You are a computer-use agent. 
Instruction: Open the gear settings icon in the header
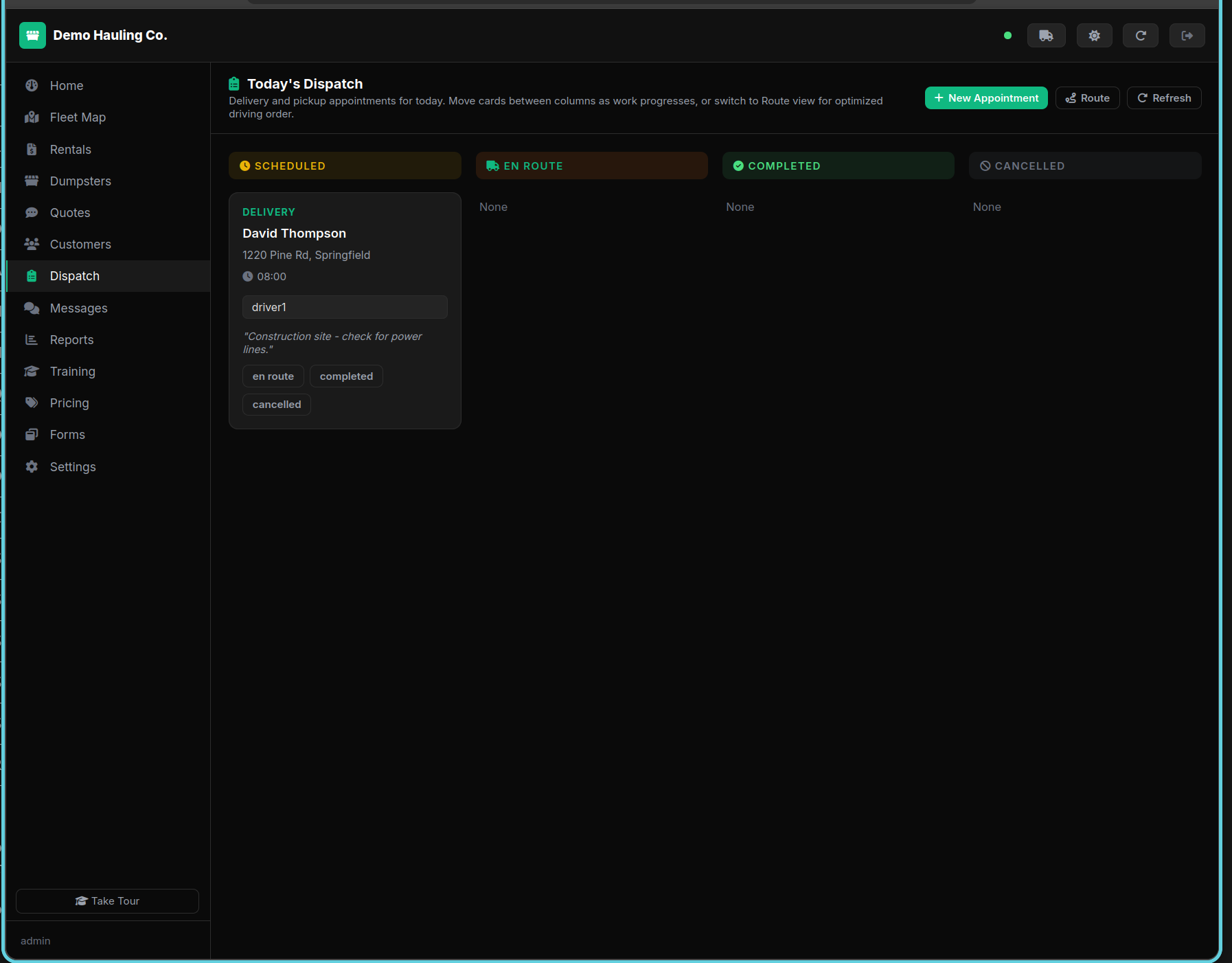(1094, 35)
